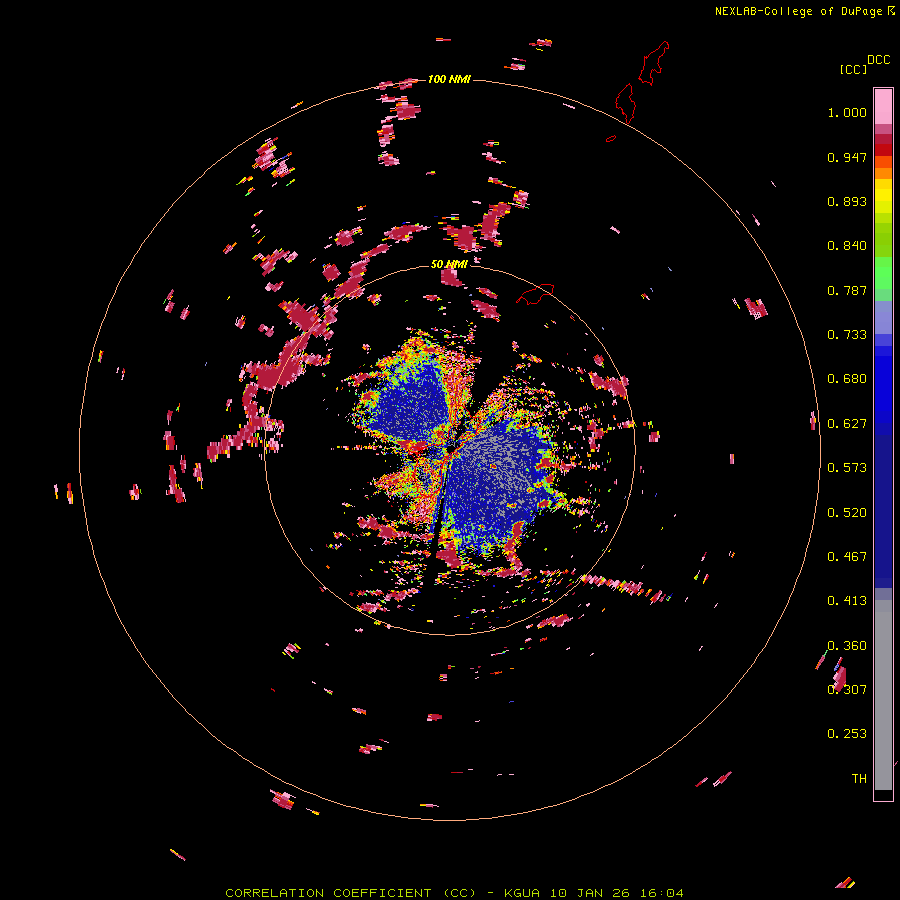Click the 0.467 scale label
Screen dimensions: 900x900
tap(847, 557)
